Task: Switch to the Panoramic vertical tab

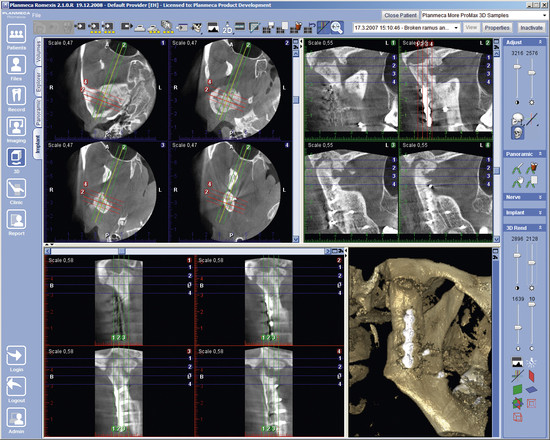Action: coord(38,112)
